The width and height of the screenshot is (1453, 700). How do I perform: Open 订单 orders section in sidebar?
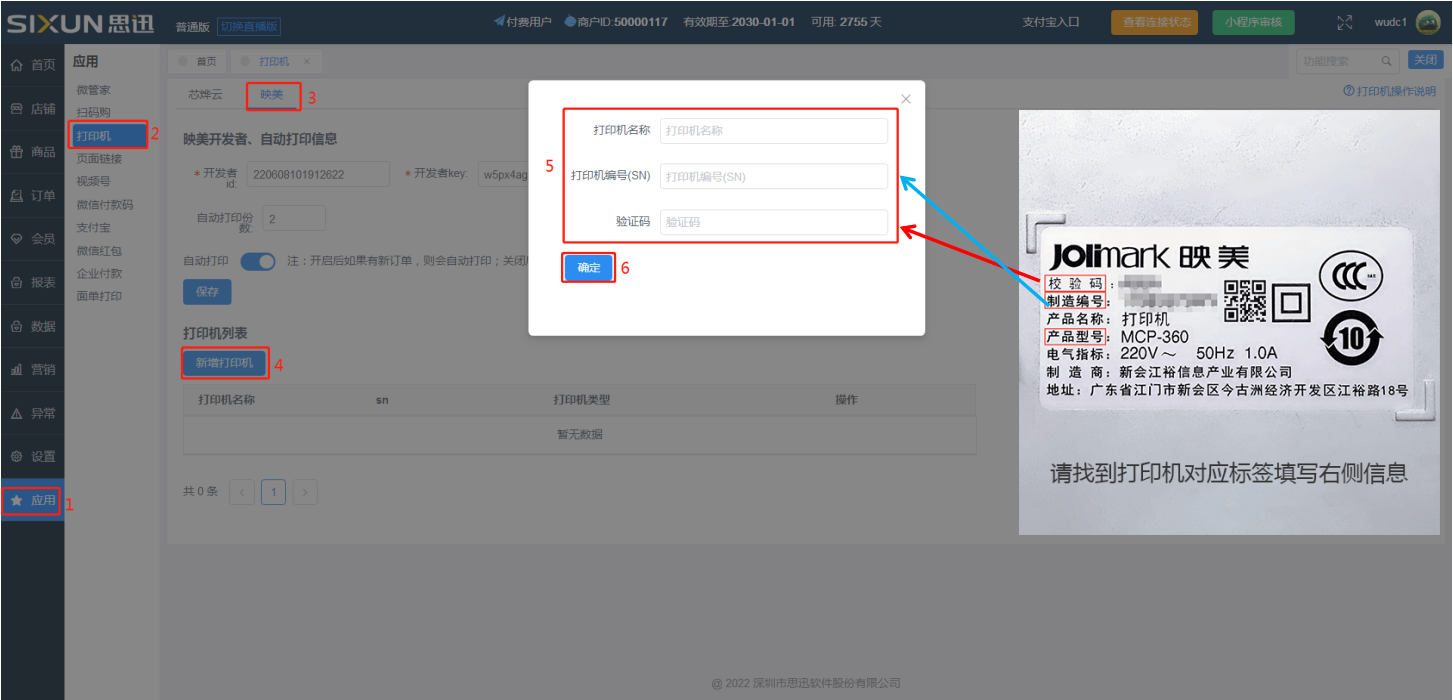tap(32, 196)
